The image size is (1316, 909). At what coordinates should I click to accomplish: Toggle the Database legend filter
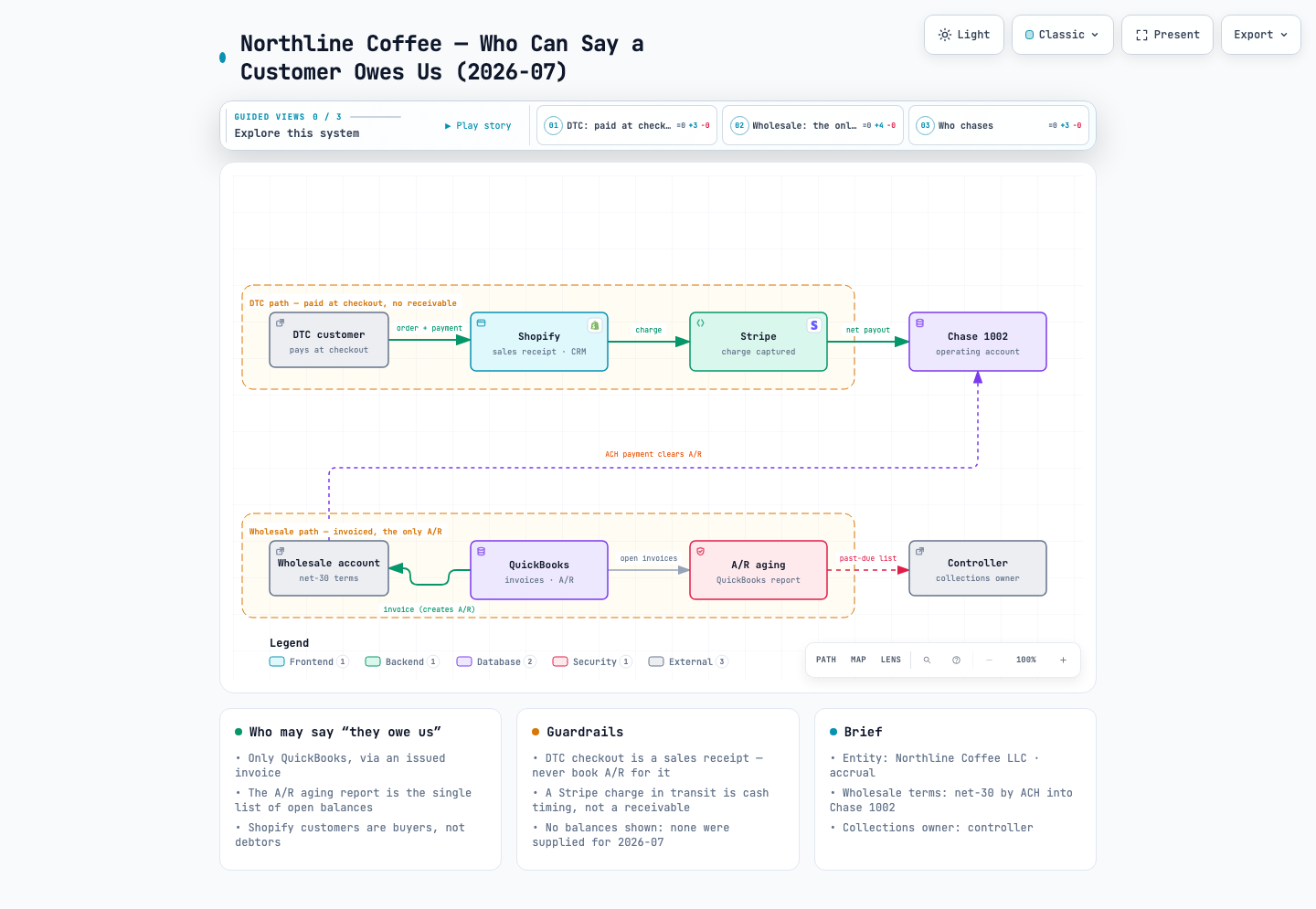pos(496,662)
